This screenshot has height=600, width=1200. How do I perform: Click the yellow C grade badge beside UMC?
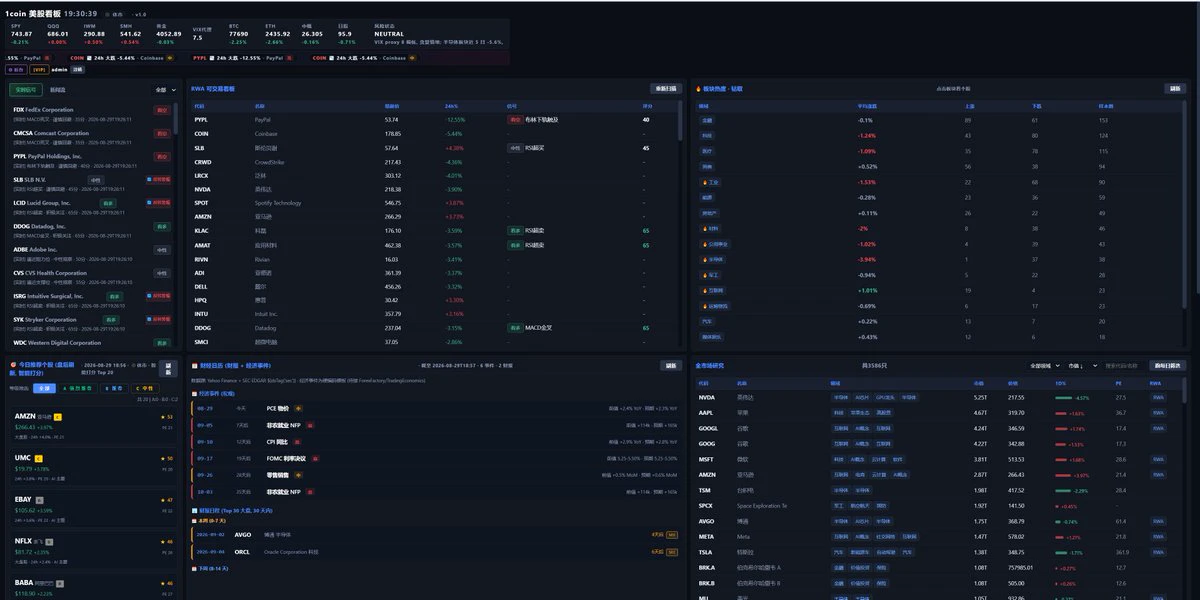[x=38, y=458]
